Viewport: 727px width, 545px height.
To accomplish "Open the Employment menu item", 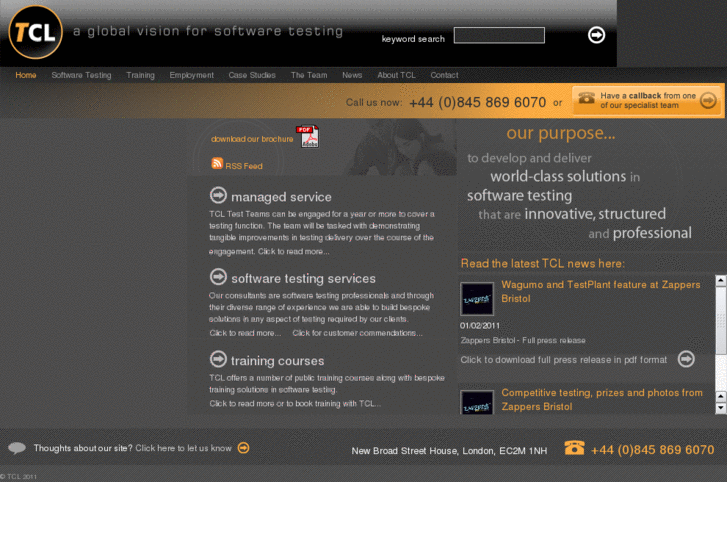I will [x=191, y=75].
